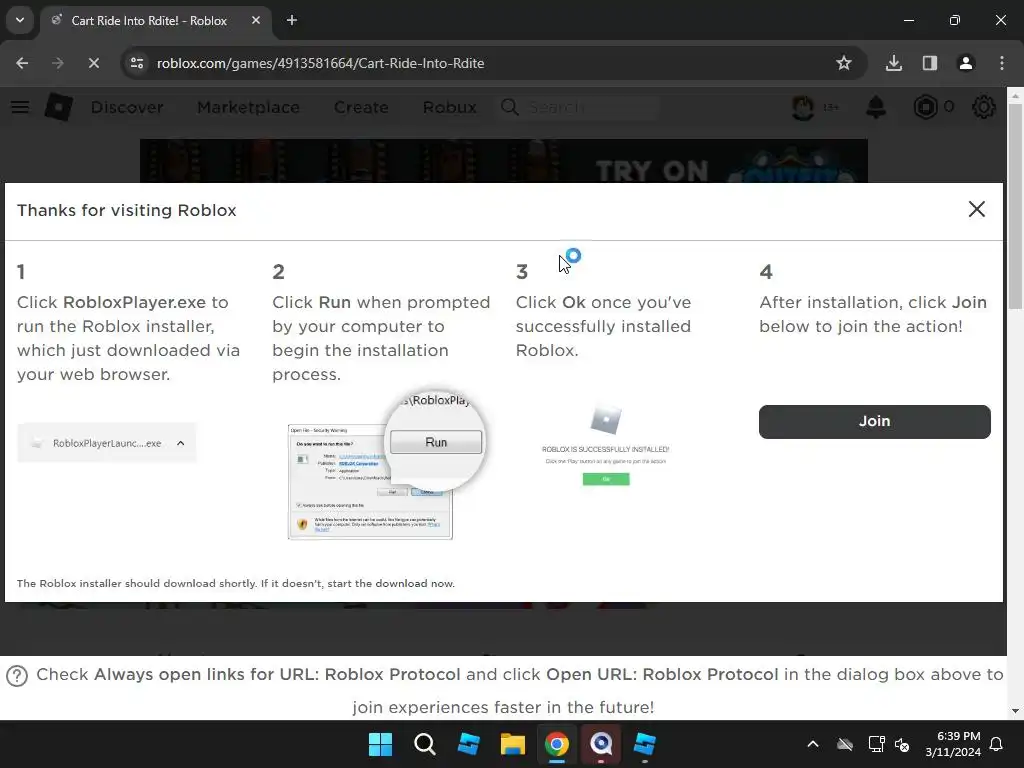Close the Thanks for visiting Roblox dialog

976,209
